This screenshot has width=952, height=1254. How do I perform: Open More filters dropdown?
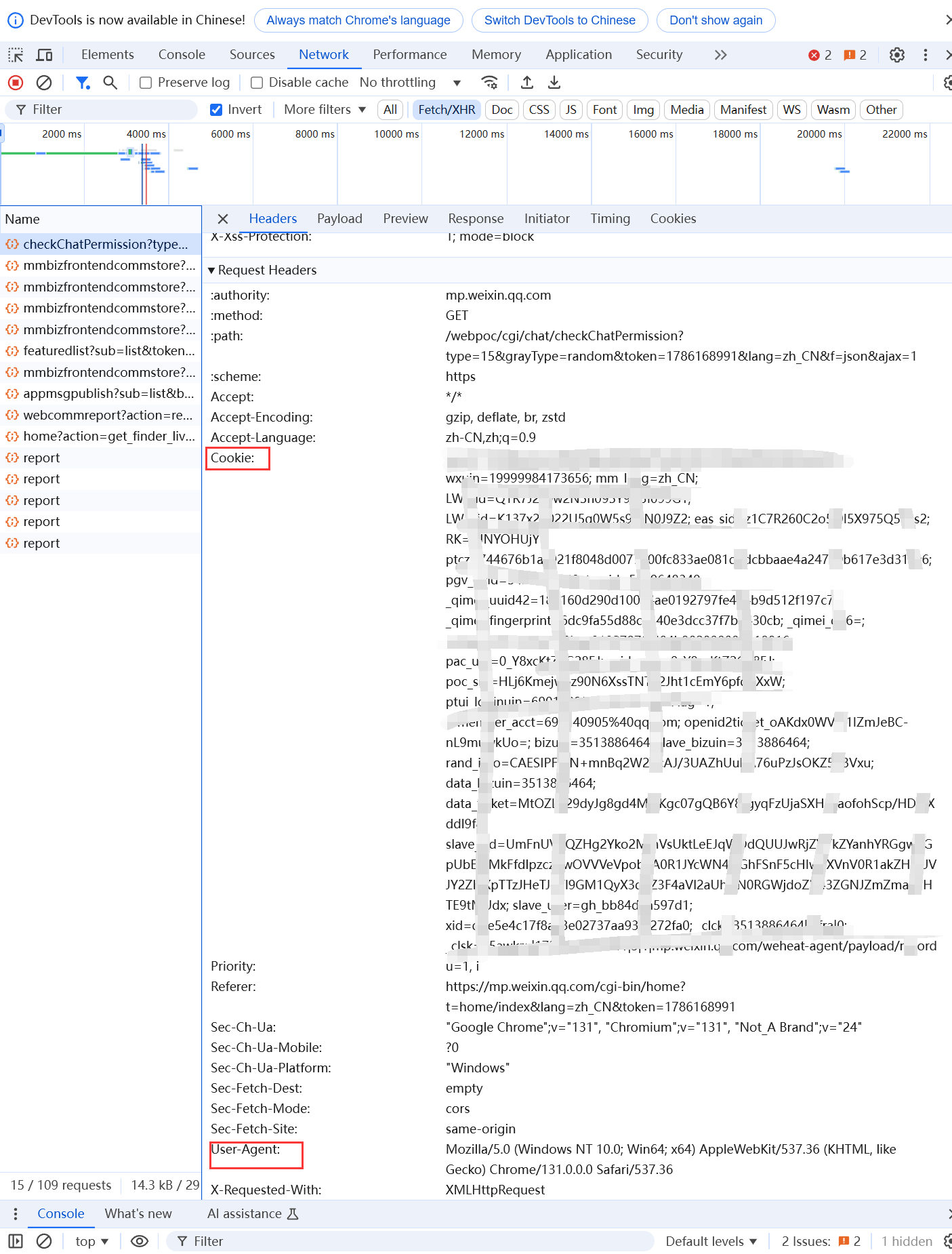tap(325, 110)
